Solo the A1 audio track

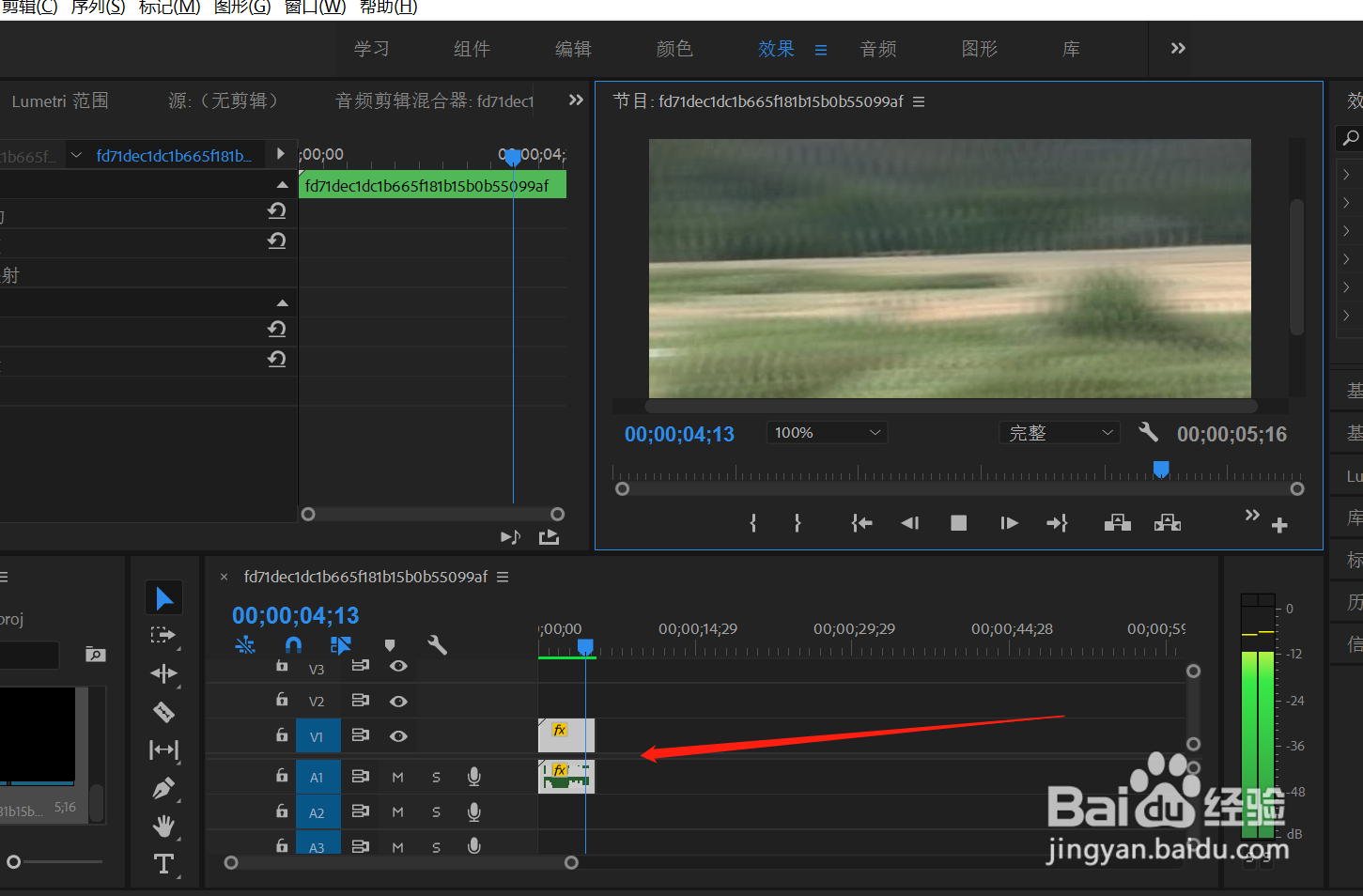pyautogui.click(x=436, y=777)
